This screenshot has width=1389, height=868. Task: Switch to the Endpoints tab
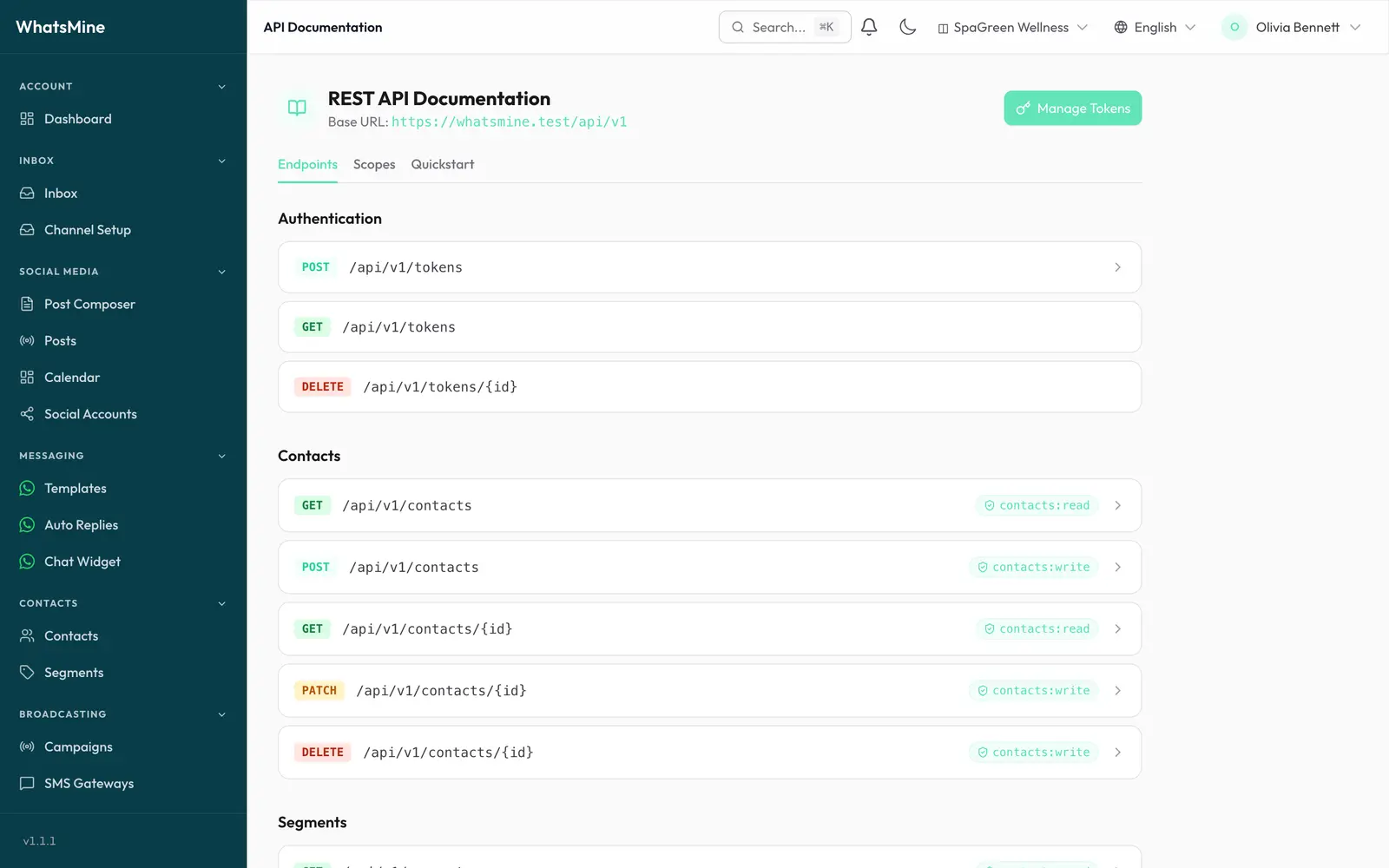(307, 164)
